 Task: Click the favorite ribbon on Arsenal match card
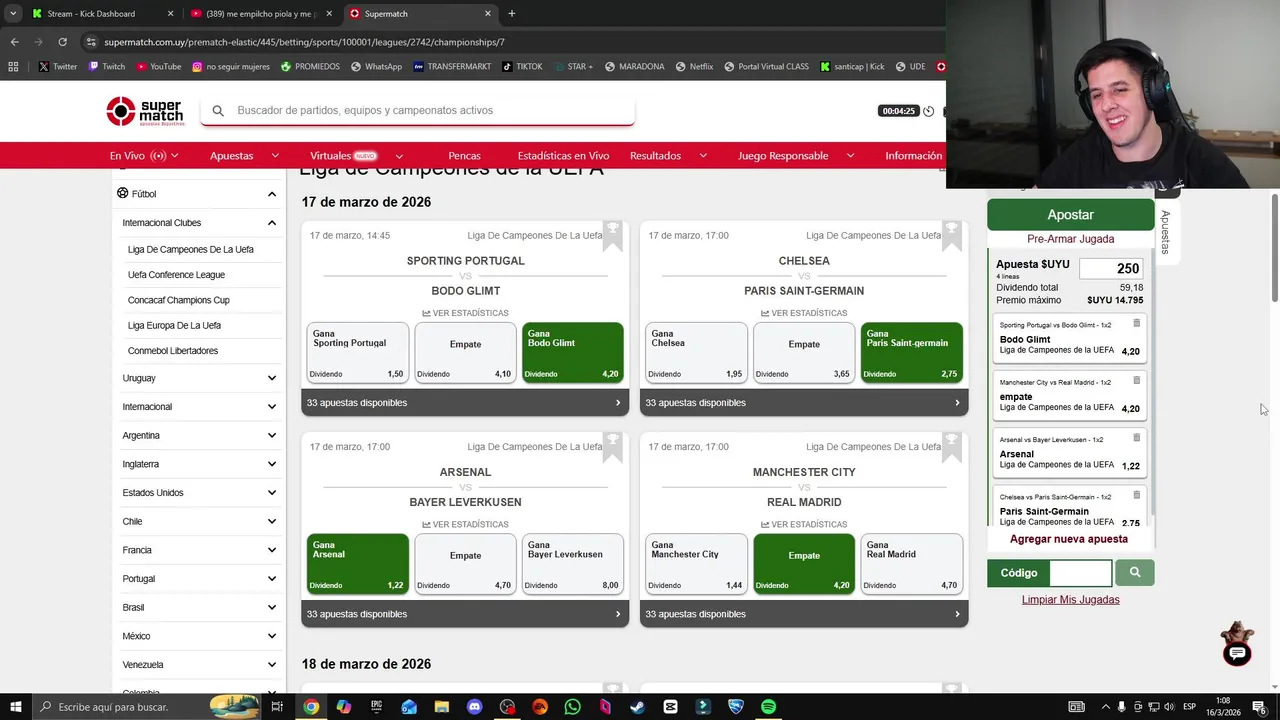pyautogui.click(x=613, y=447)
